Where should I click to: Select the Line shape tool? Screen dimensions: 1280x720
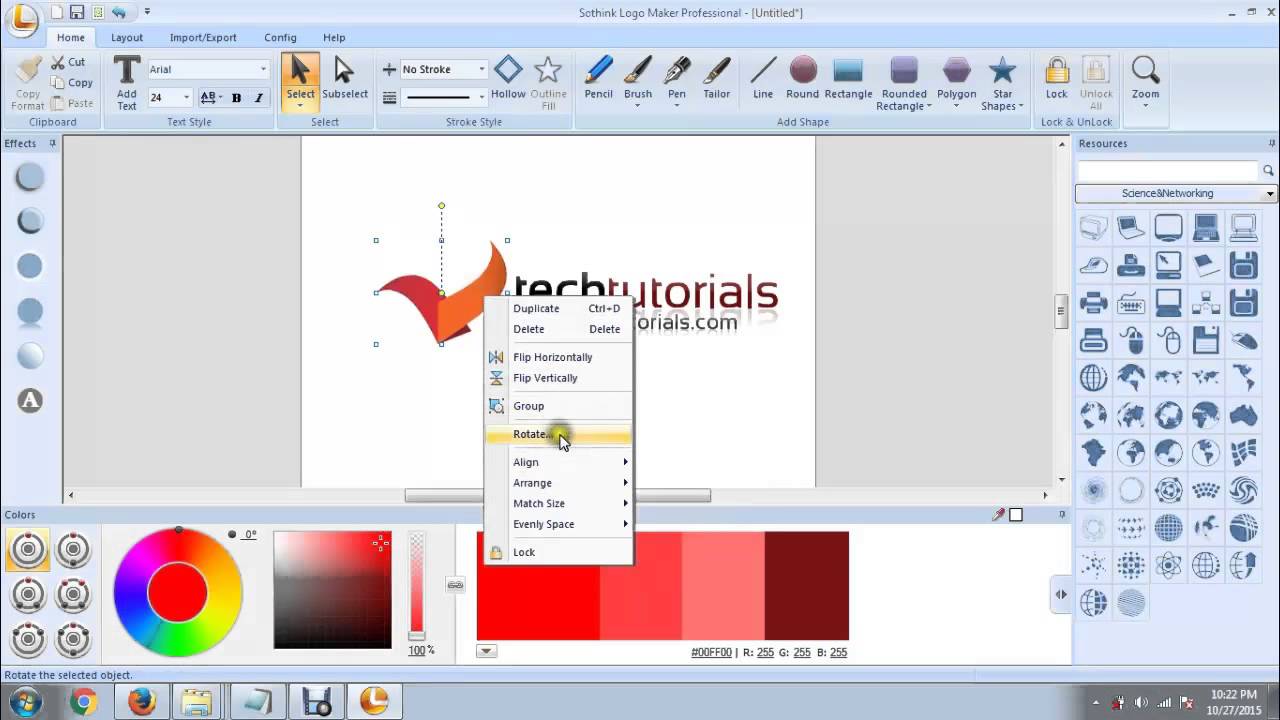click(763, 78)
